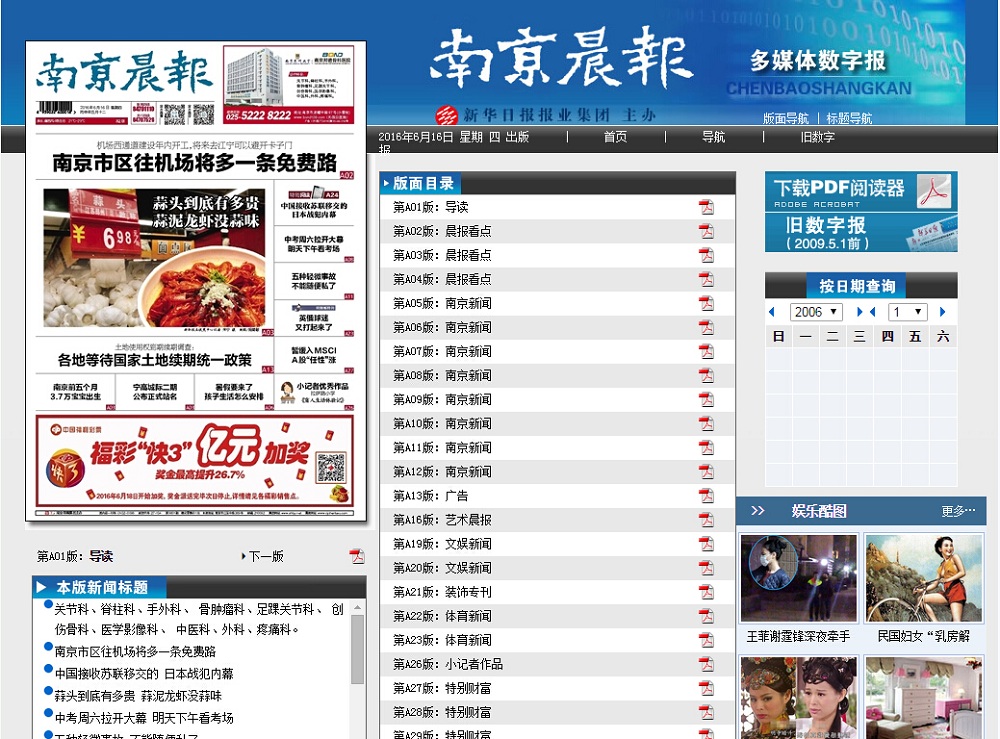Open 第A13版：广告 text link
Image resolution: width=1000 pixels, height=739 pixels.
tap(430, 496)
